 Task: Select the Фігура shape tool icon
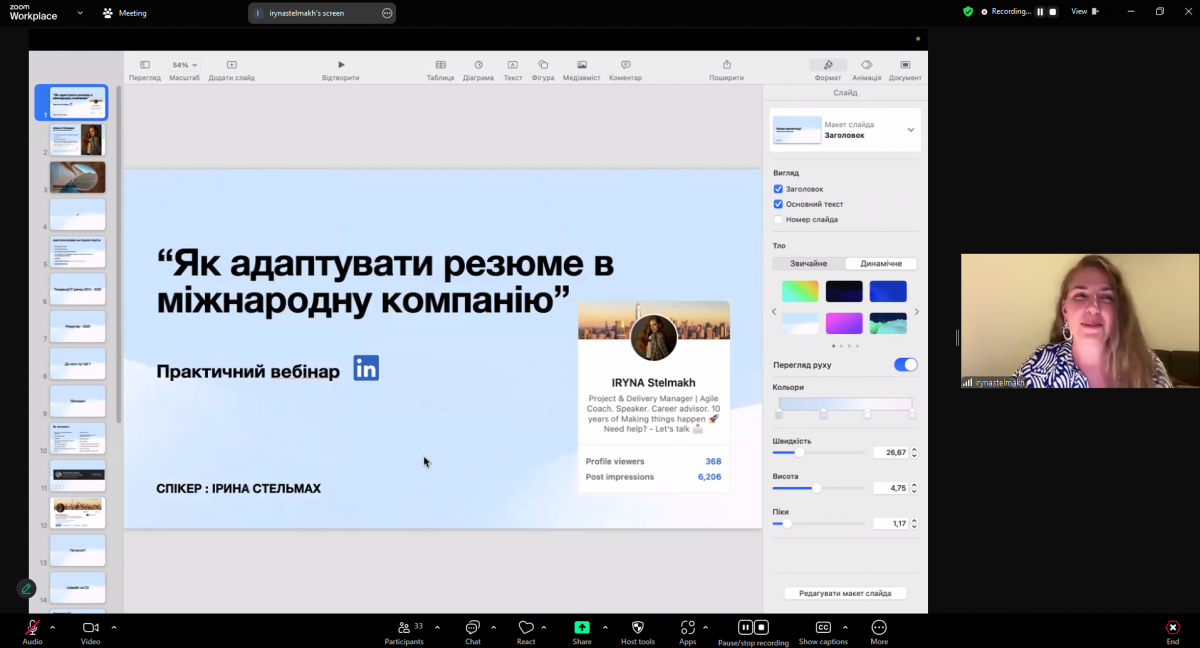coord(542,62)
